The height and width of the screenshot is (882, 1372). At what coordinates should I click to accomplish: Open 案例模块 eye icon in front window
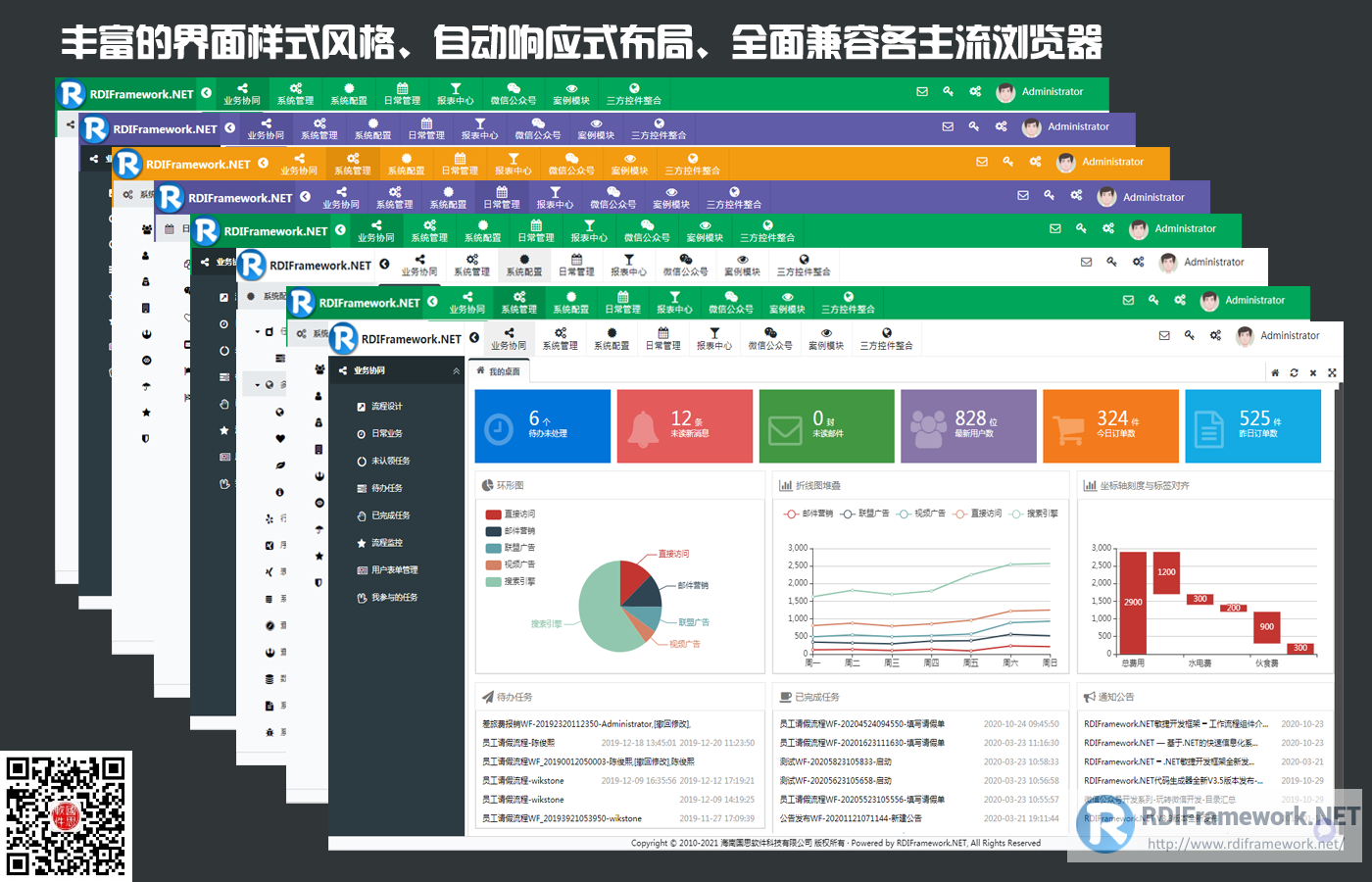tap(826, 333)
